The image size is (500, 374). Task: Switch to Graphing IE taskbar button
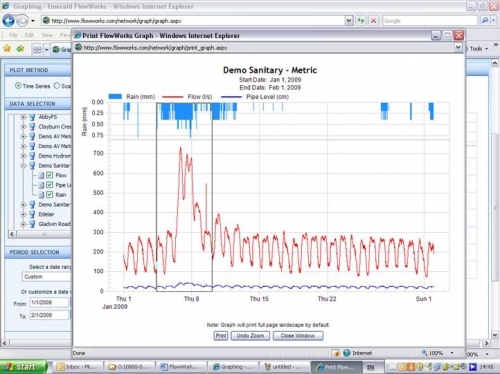pyautogui.click(x=233, y=367)
